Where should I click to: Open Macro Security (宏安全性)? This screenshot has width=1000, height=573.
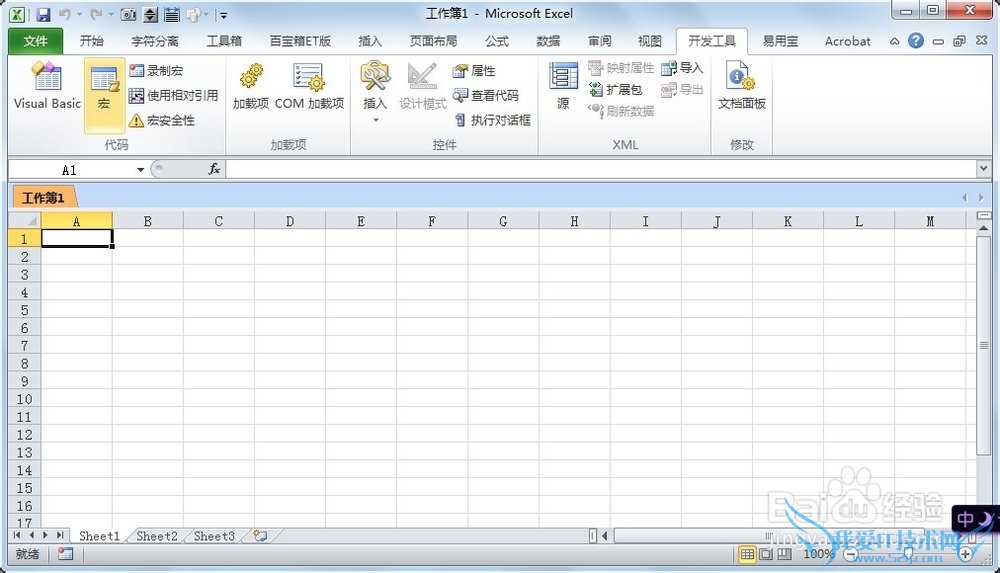pos(162,120)
